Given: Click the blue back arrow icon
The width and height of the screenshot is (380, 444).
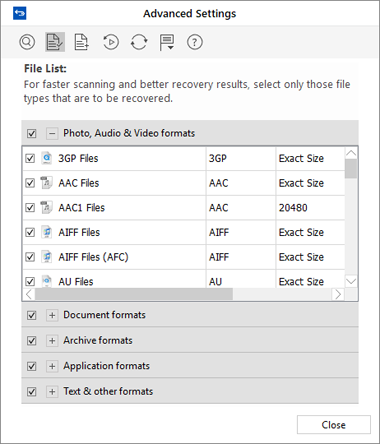Looking at the screenshot, I should tap(20, 14).
